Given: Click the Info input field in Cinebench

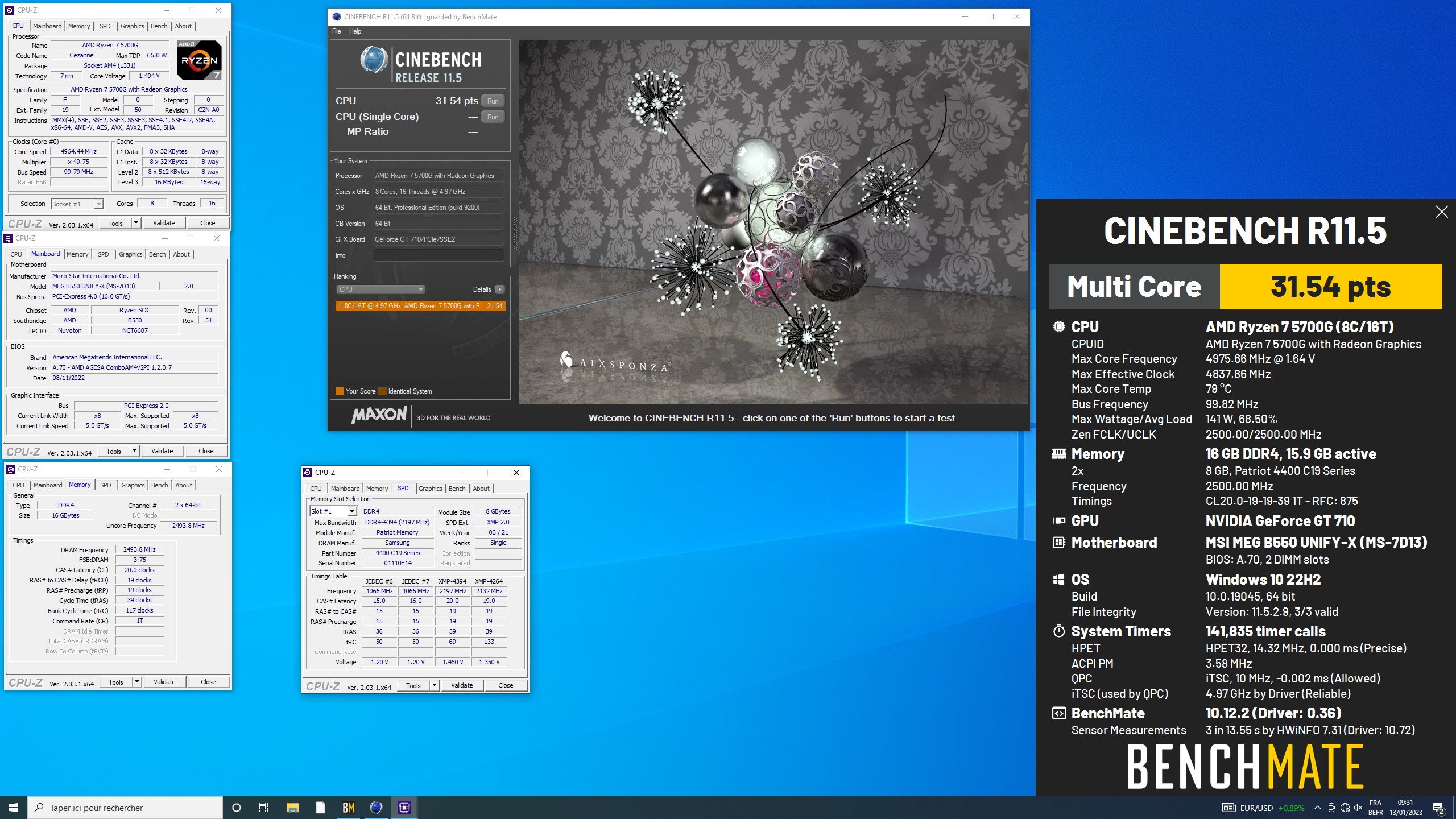Looking at the screenshot, I should (438, 255).
